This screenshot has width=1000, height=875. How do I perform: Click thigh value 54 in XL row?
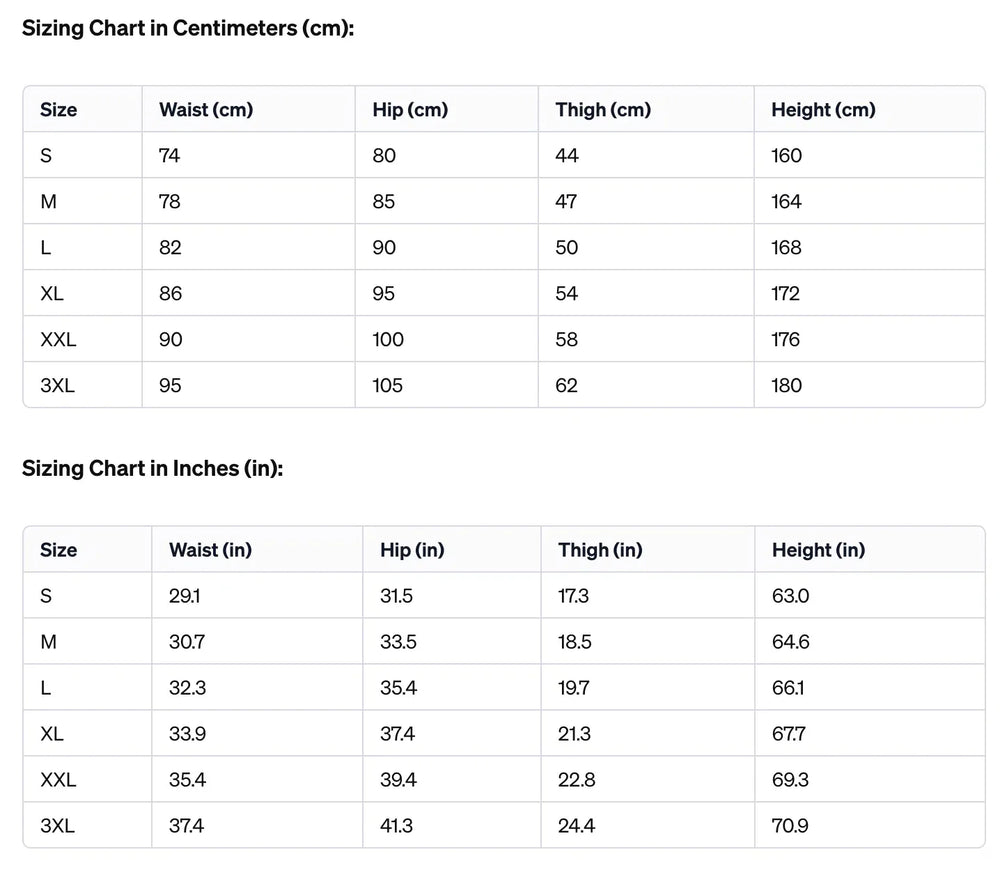tap(566, 294)
